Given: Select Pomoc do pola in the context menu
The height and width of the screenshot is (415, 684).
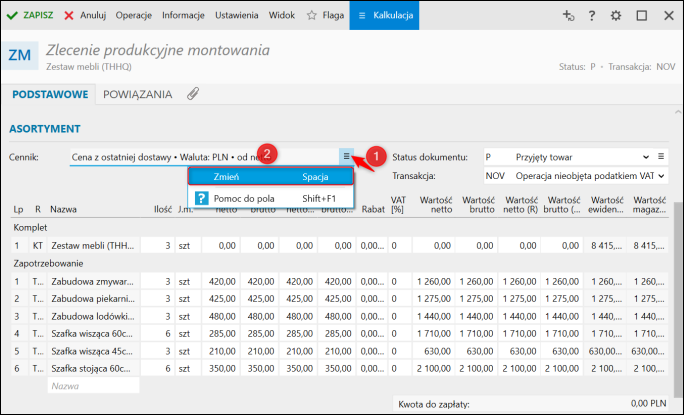Looking at the screenshot, I should pyautogui.click(x=244, y=199).
